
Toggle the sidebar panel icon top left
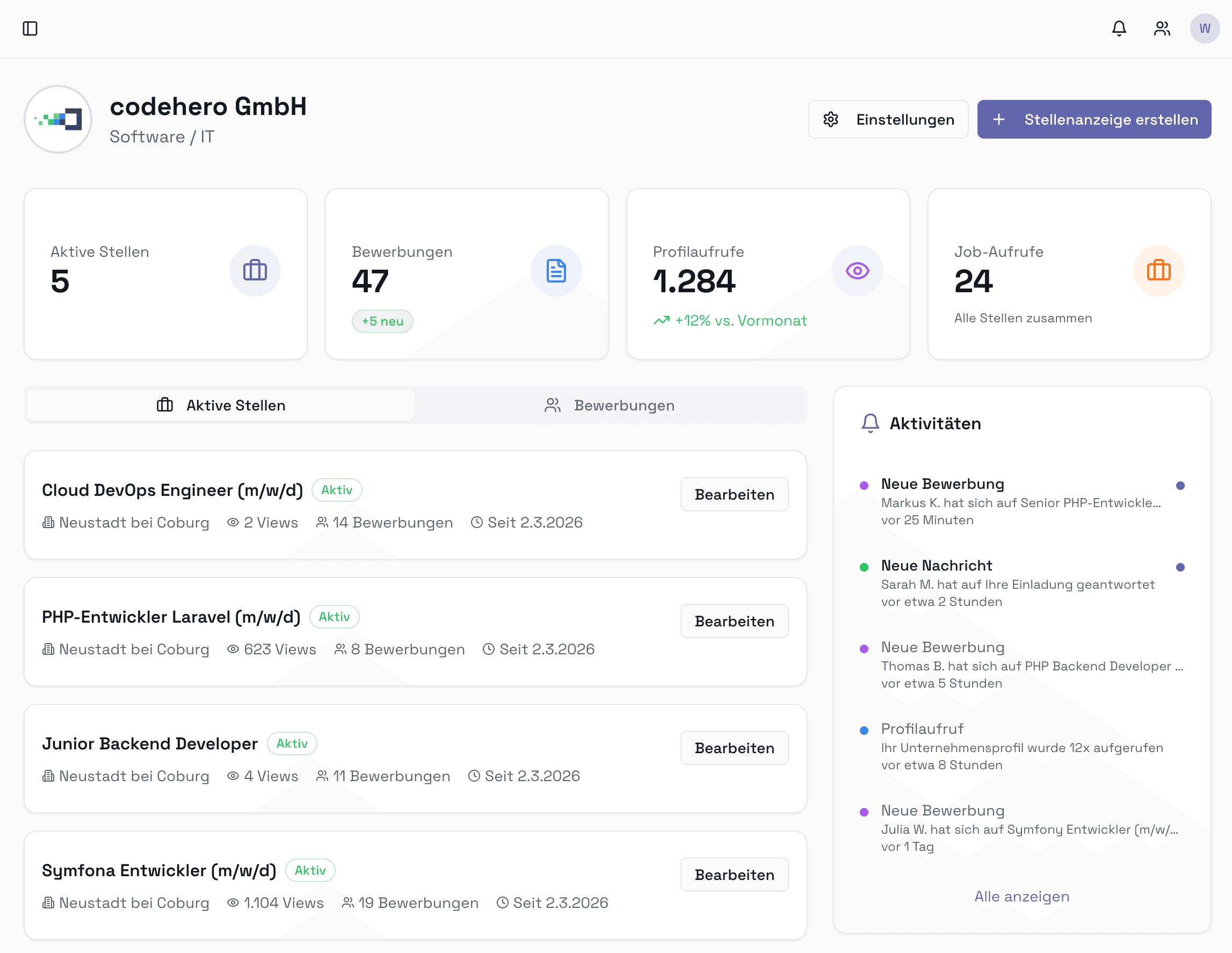coord(31,28)
